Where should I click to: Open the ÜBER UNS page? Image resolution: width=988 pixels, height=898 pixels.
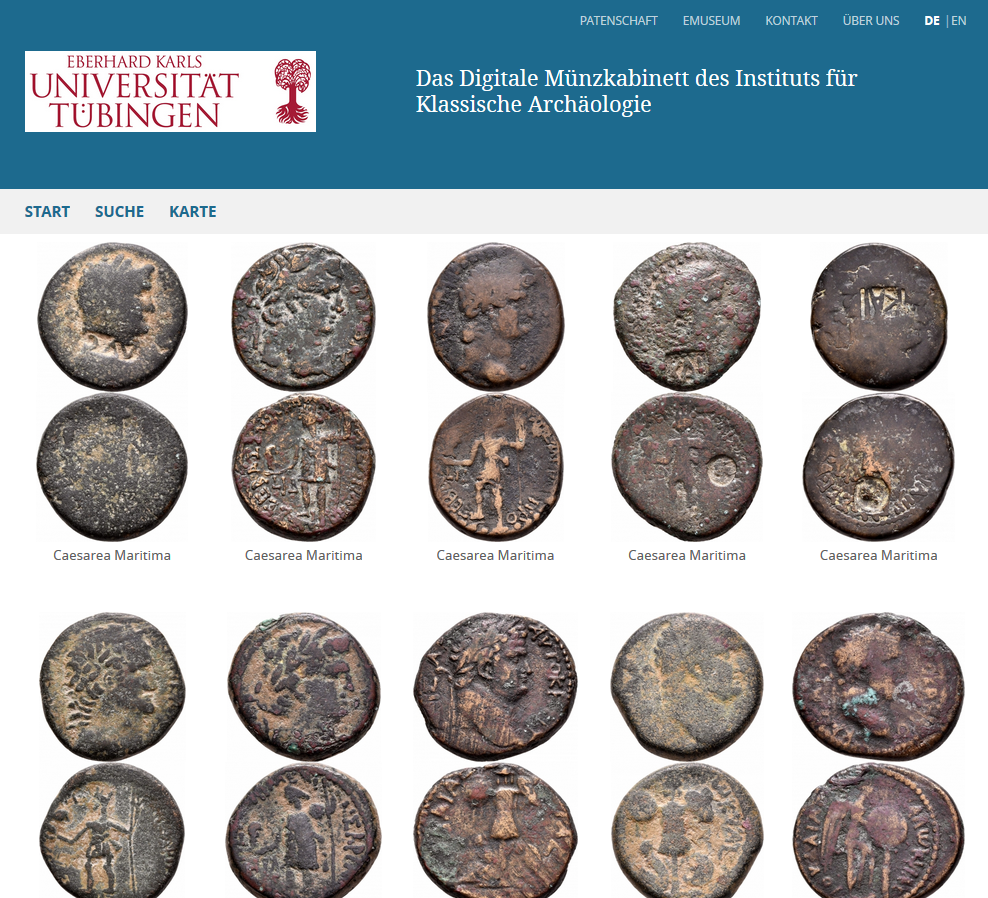pyautogui.click(x=871, y=21)
